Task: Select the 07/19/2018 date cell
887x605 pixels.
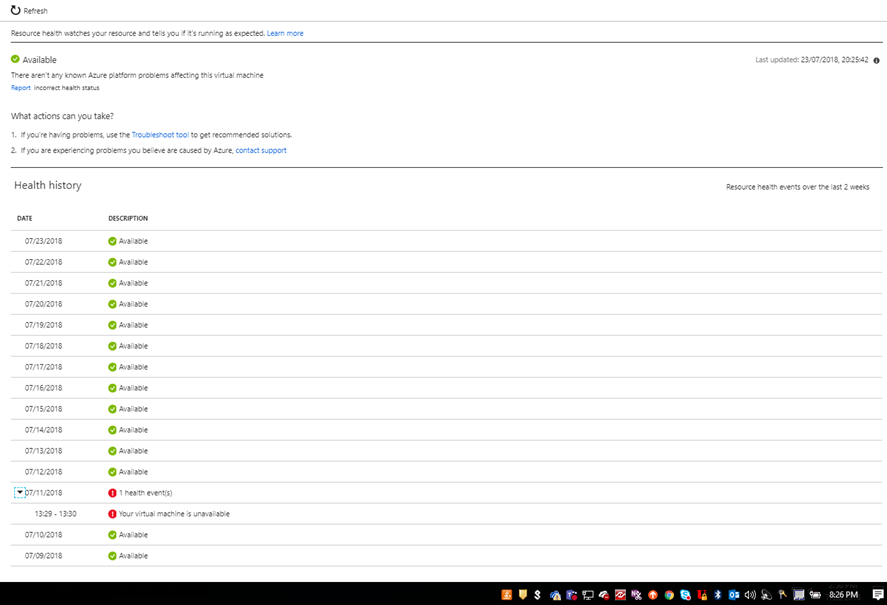Action: tap(44, 325)
